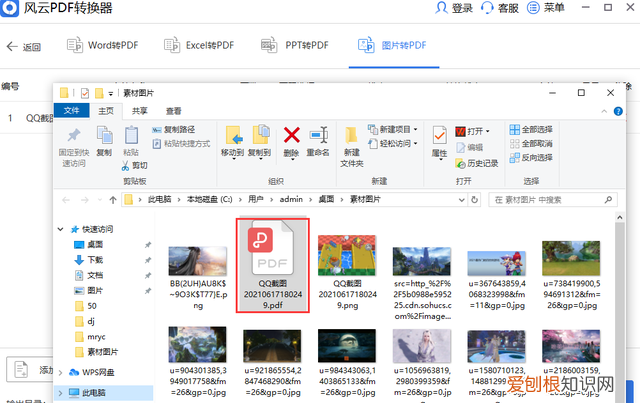Click 粘贴快捷方式 in the ribbon

click(181, 144)
